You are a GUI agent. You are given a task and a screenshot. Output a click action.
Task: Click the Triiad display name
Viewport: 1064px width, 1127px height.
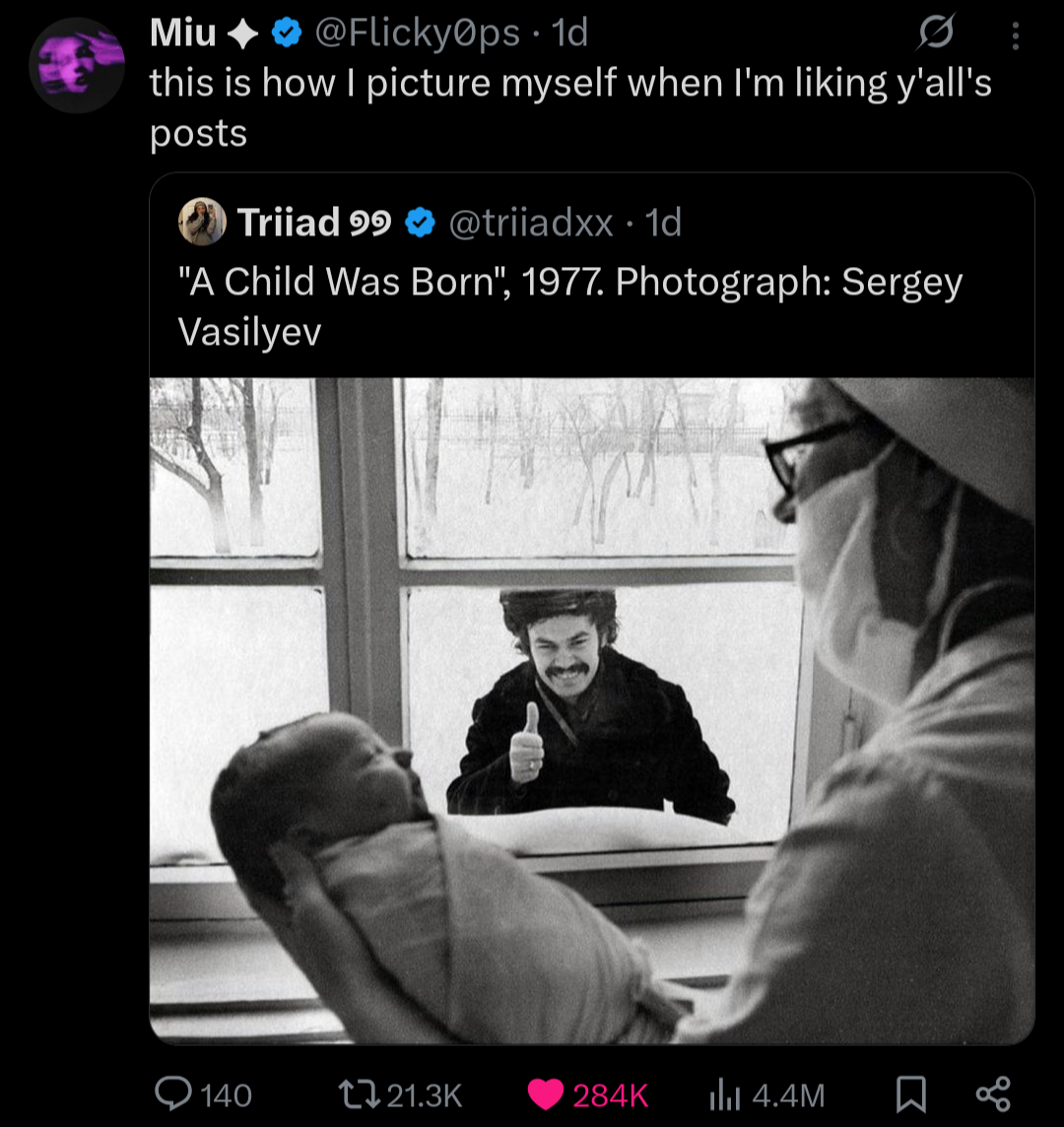[288, 224]
